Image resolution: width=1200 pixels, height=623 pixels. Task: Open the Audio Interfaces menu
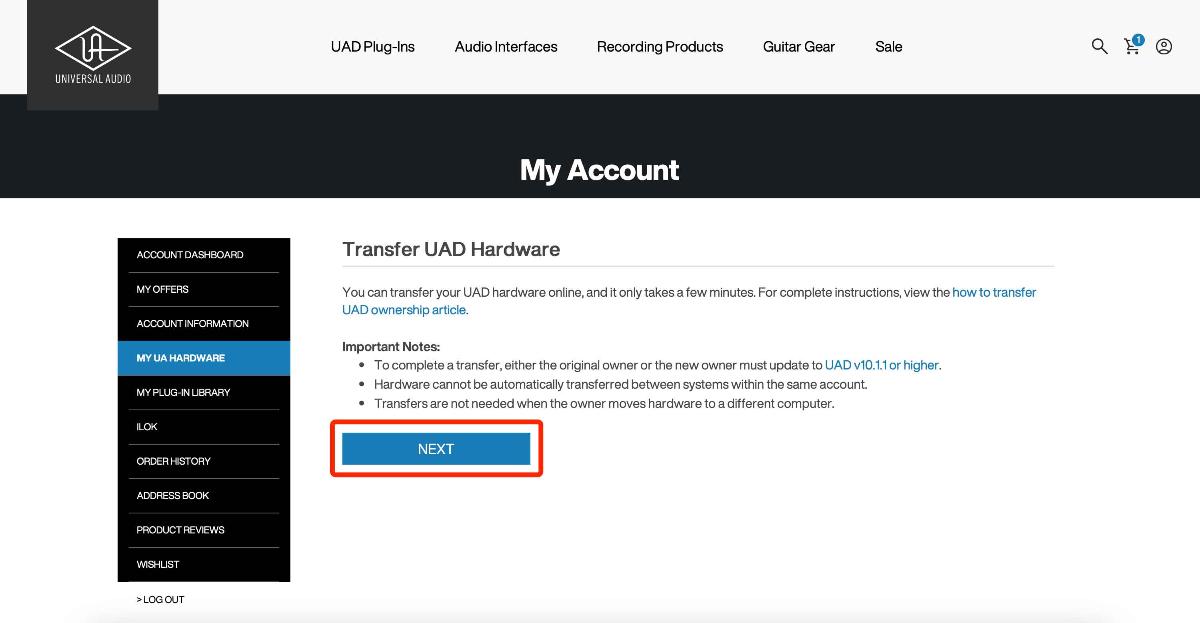tap(506, 47)
